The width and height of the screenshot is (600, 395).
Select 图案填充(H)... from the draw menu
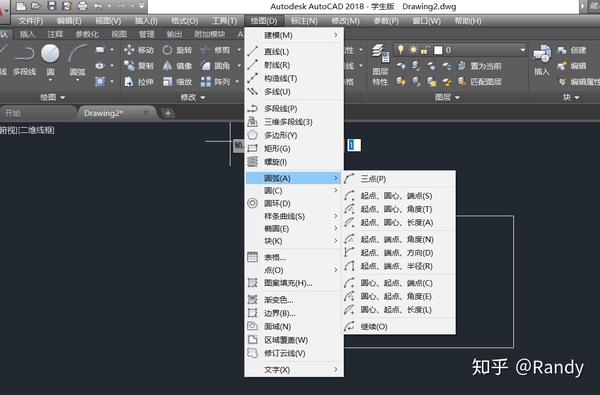coord(293,283)
